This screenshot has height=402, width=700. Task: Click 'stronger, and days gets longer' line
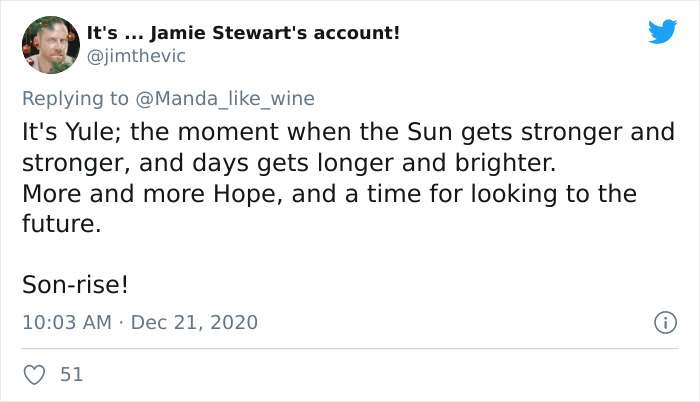289,163
